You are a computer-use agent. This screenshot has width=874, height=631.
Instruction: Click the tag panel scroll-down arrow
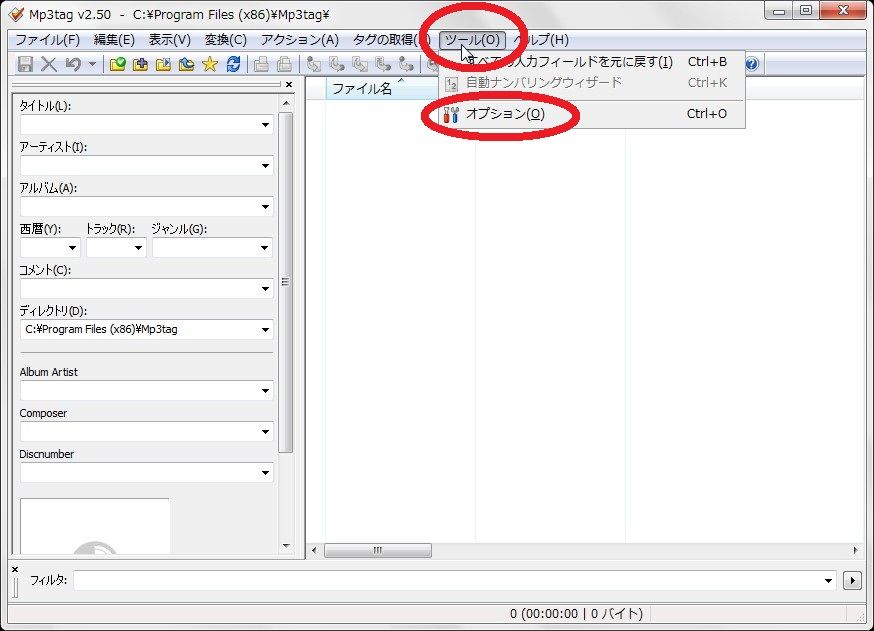(286, 546)
